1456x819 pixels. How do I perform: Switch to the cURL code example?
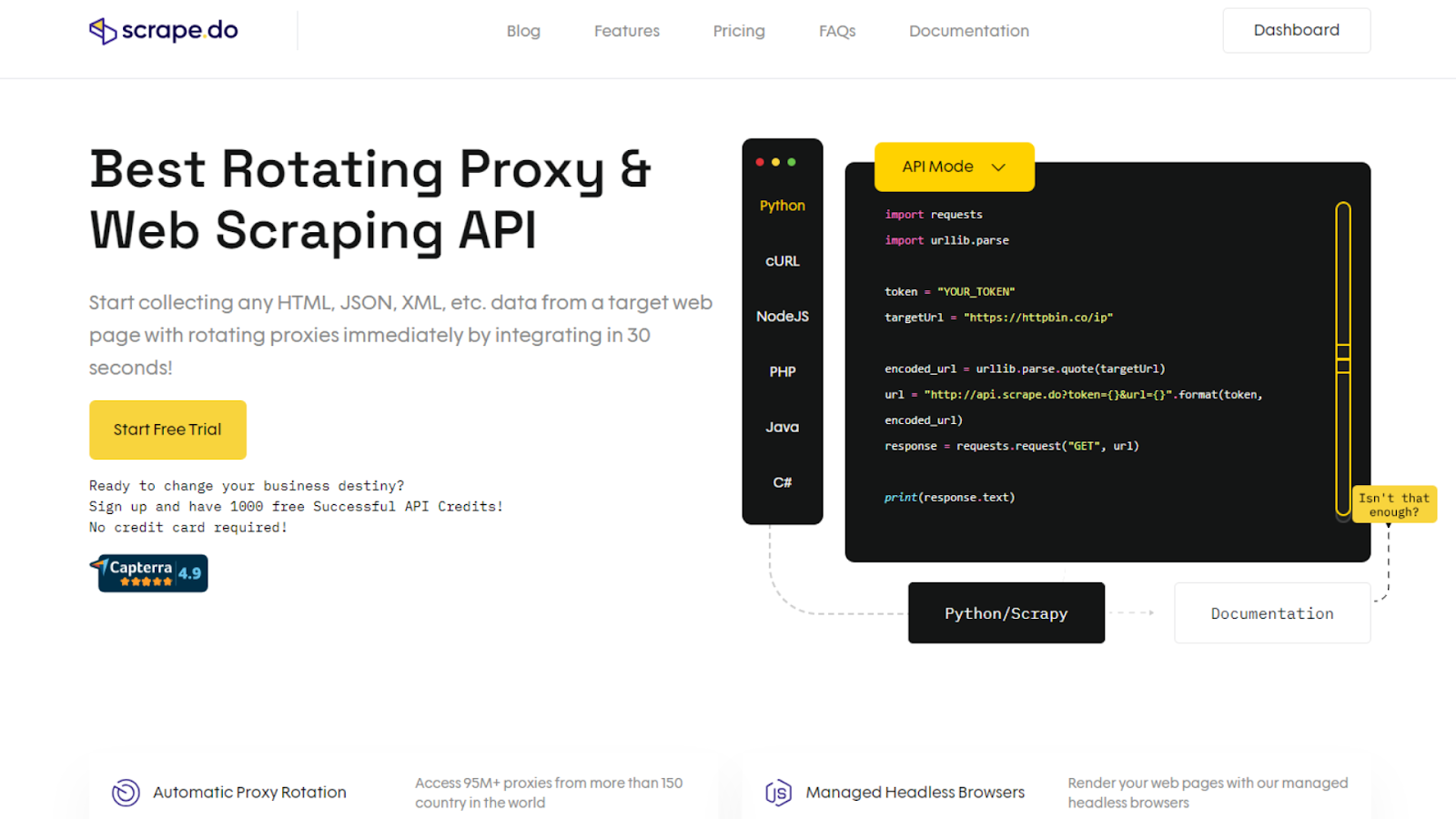pyautogui.click(x=782, y=261)
